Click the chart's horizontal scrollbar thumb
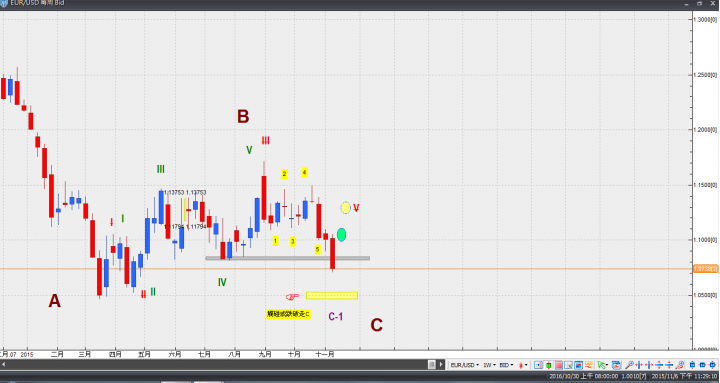The height and width of the screenshot is (383, 720). click(432, 365)
